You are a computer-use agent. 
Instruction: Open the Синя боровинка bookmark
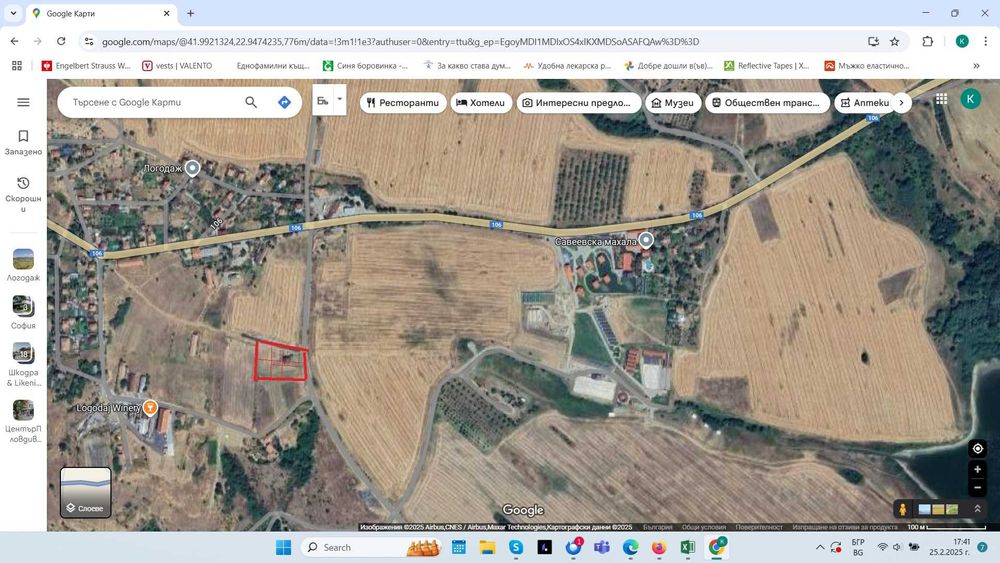click(365, 66)
